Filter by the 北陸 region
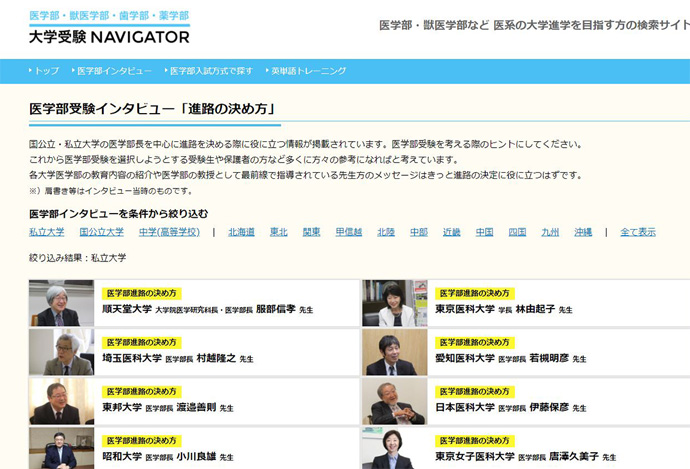Screen dimensions: 690x469 pyautogui.click(x=386, y=232)
